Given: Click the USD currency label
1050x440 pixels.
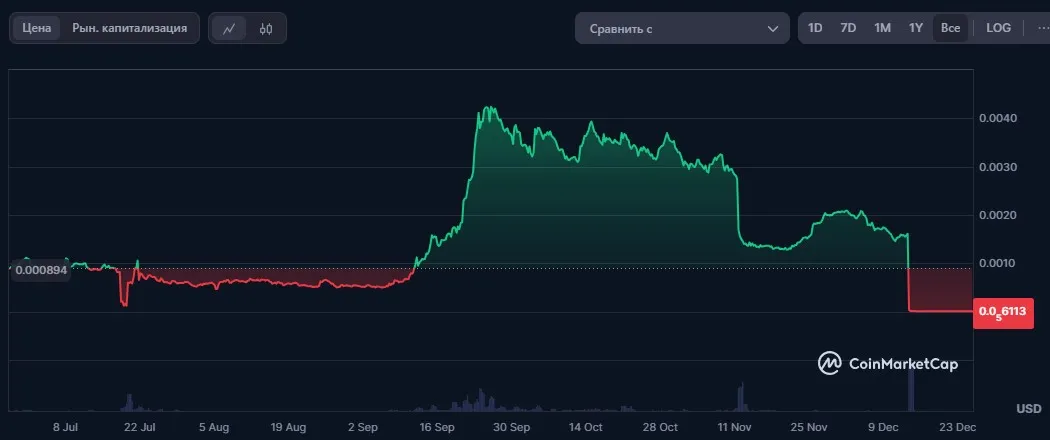Looking at the screenshot, I should tap(1029, 409).
